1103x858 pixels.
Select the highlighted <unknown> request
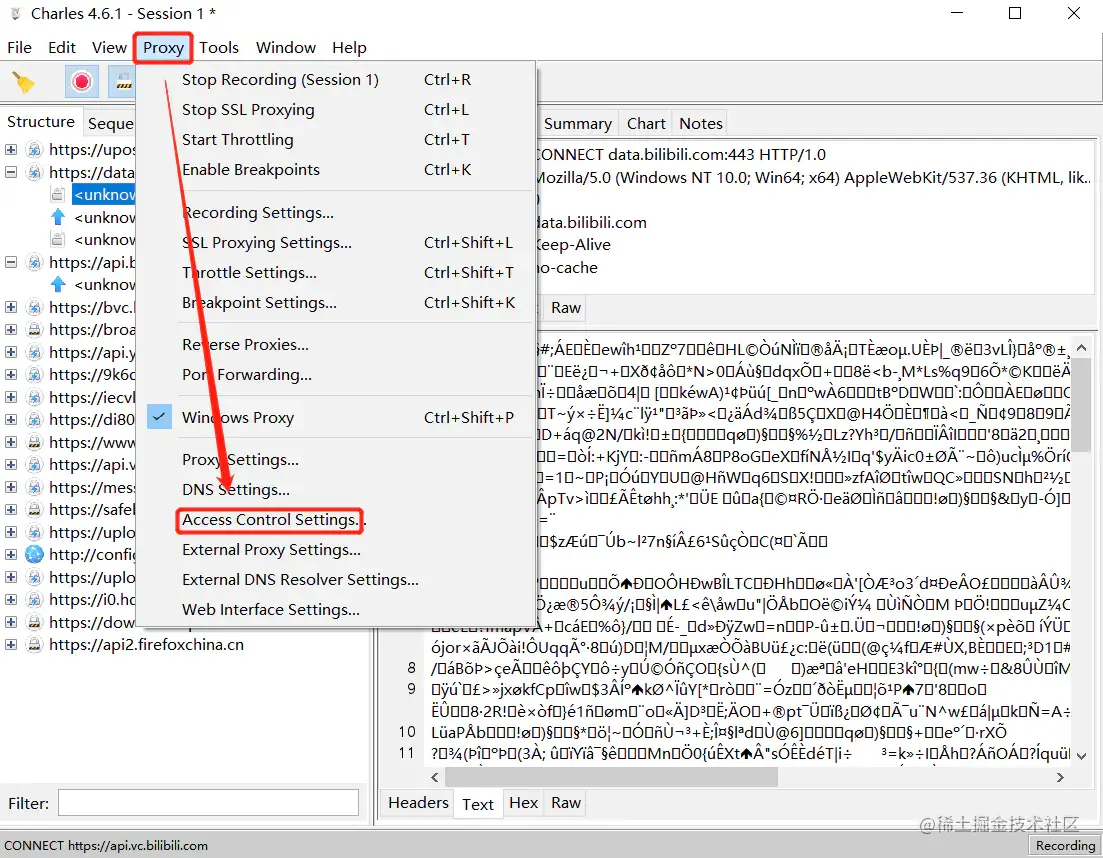(104, 194)
